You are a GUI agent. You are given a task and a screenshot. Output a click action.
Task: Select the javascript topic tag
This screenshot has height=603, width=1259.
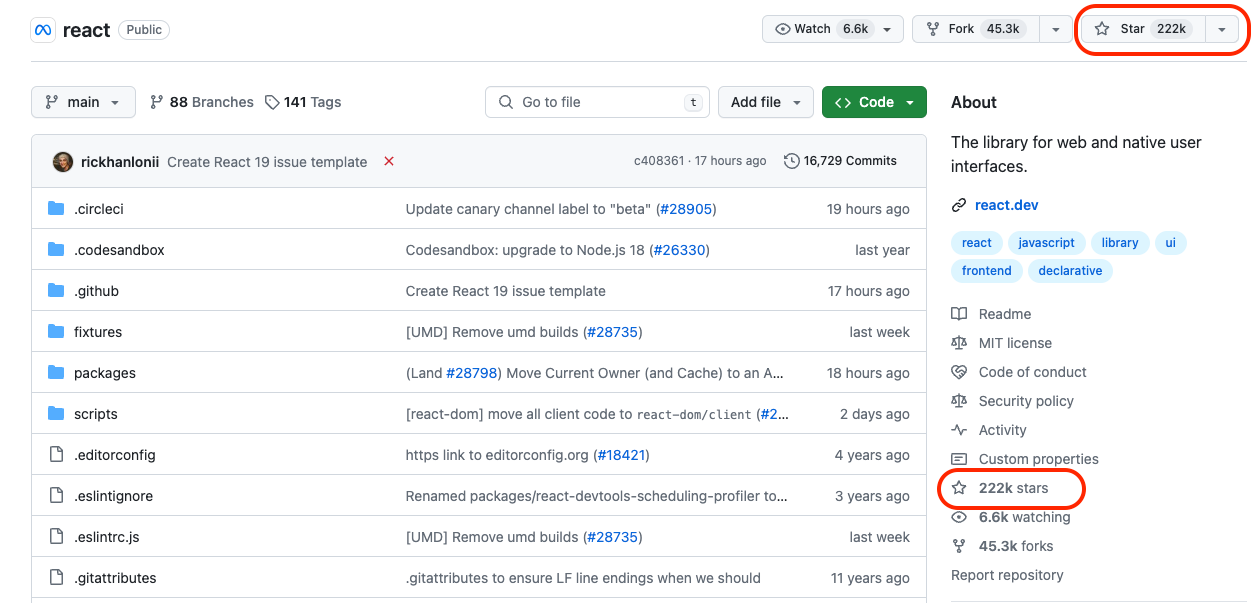tap(1047, 243)
